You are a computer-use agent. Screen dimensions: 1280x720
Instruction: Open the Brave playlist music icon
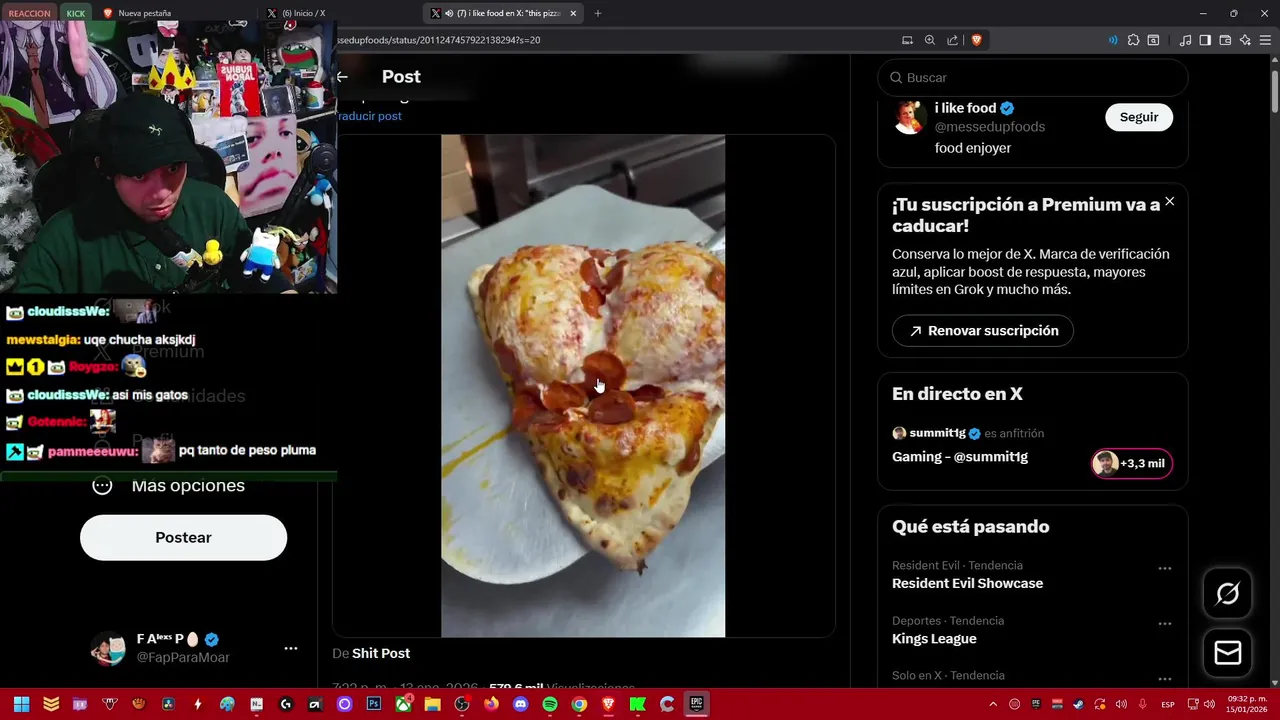pyautogui.click(x=1185, y=40)
